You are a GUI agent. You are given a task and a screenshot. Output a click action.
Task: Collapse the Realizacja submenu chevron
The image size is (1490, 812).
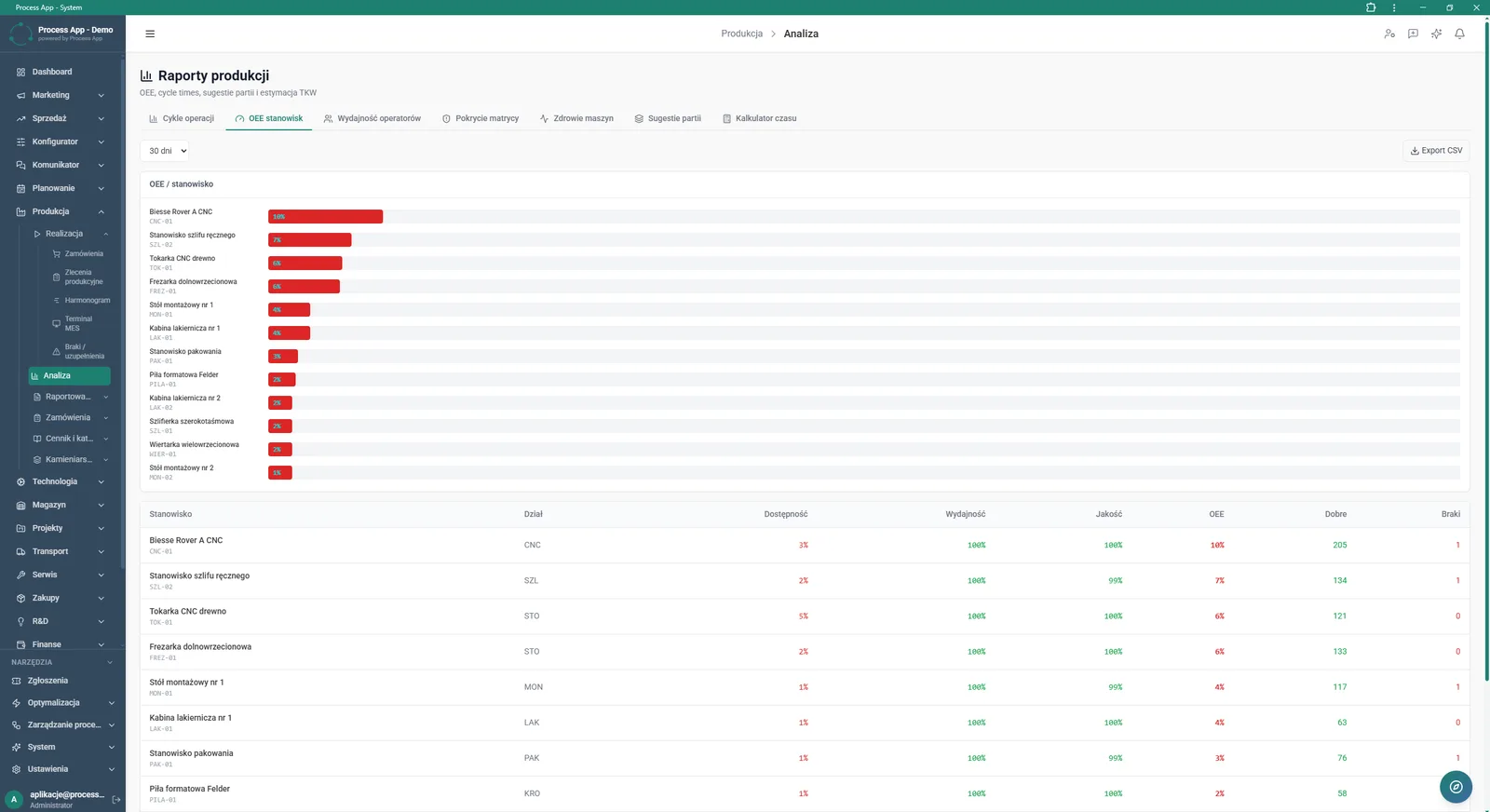point(105,234)
